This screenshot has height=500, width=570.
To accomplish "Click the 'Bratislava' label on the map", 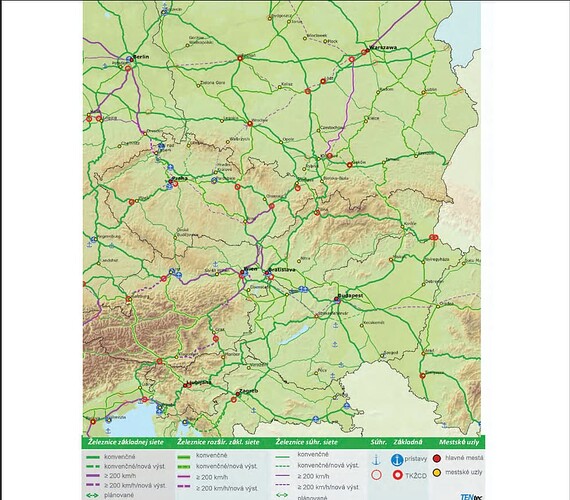I will click(282, 270).
